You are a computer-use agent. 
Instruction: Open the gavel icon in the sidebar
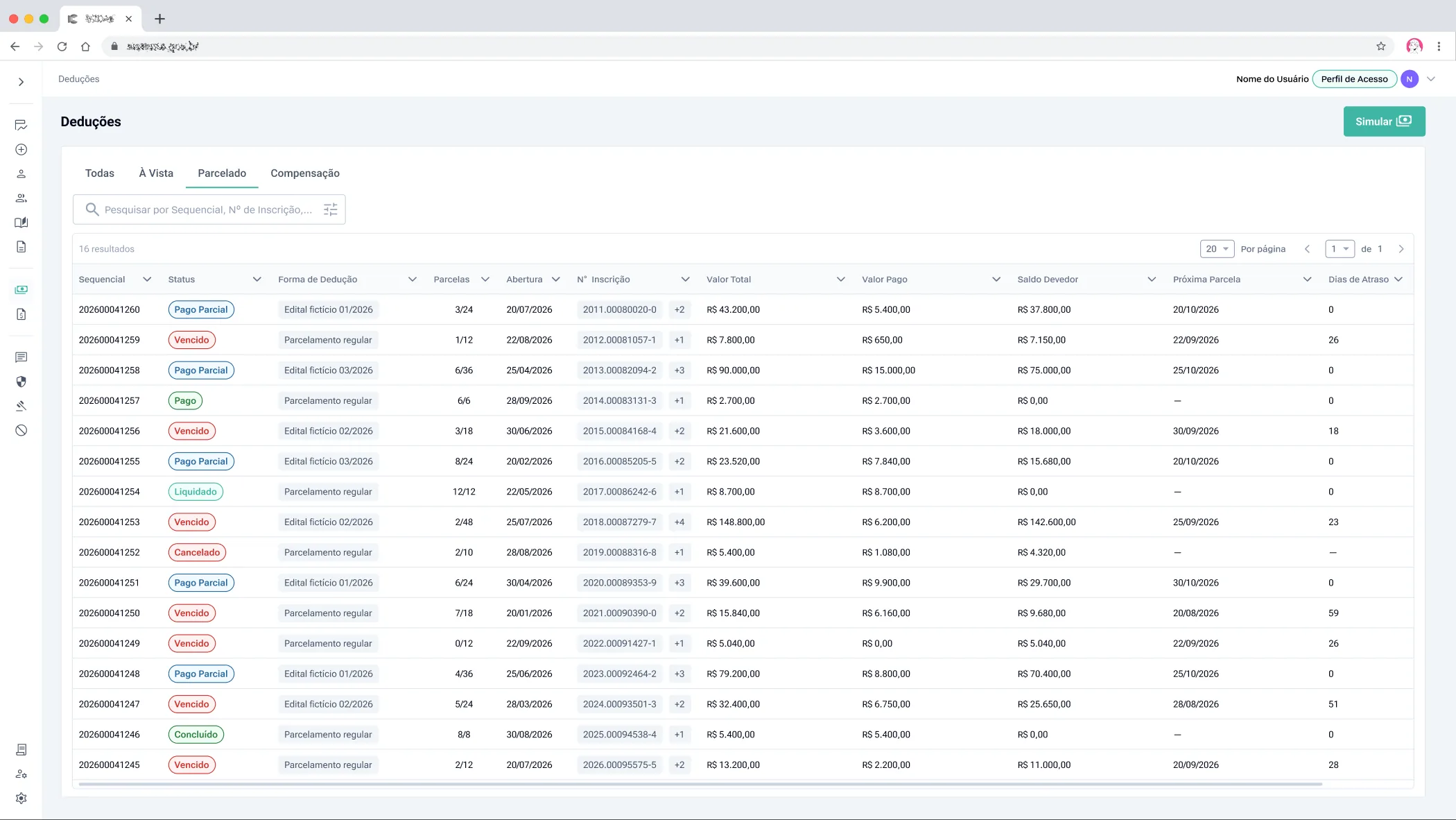coord(21,406)
